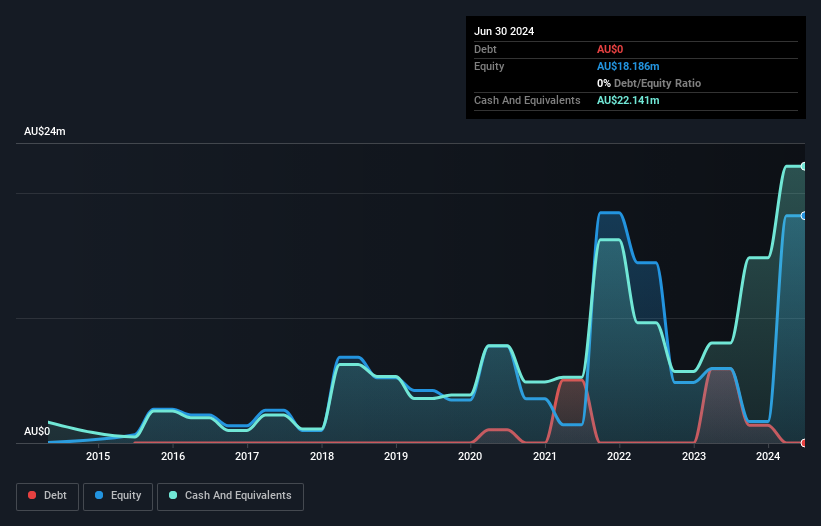Image resolution: width=821 pixels, height=526 pixels.
Task: Click the 2021 x-axis label
Action: click(545, 456)
